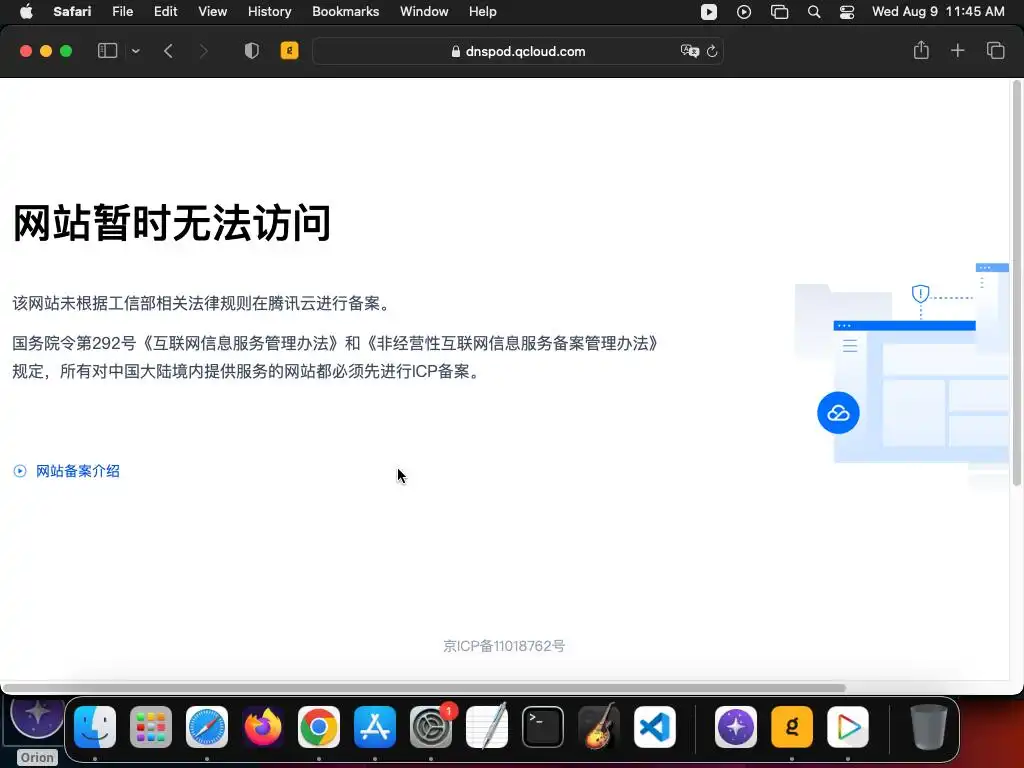1024x768 pixels.
Task: Open the History menu
Action: pyautogui.click(x=269, y=11)
